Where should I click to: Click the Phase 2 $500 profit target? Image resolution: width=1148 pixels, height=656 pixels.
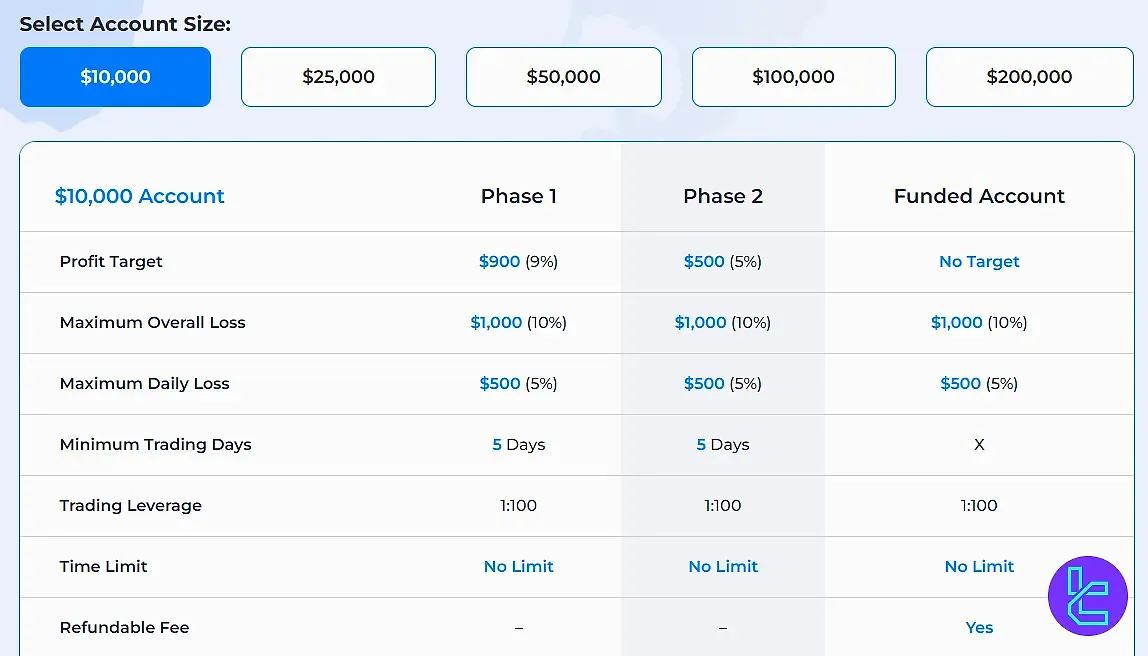[x=704, y=262]
